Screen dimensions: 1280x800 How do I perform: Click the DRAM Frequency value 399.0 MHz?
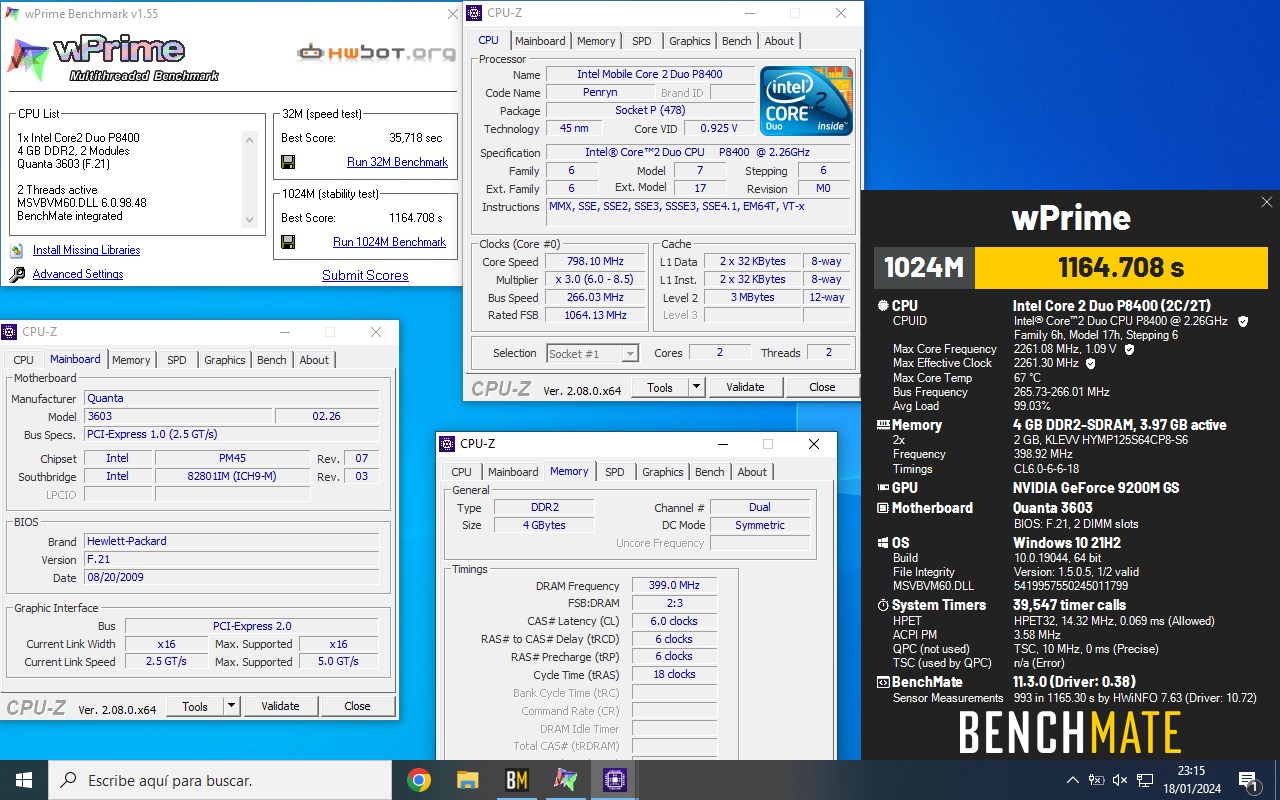675,586
